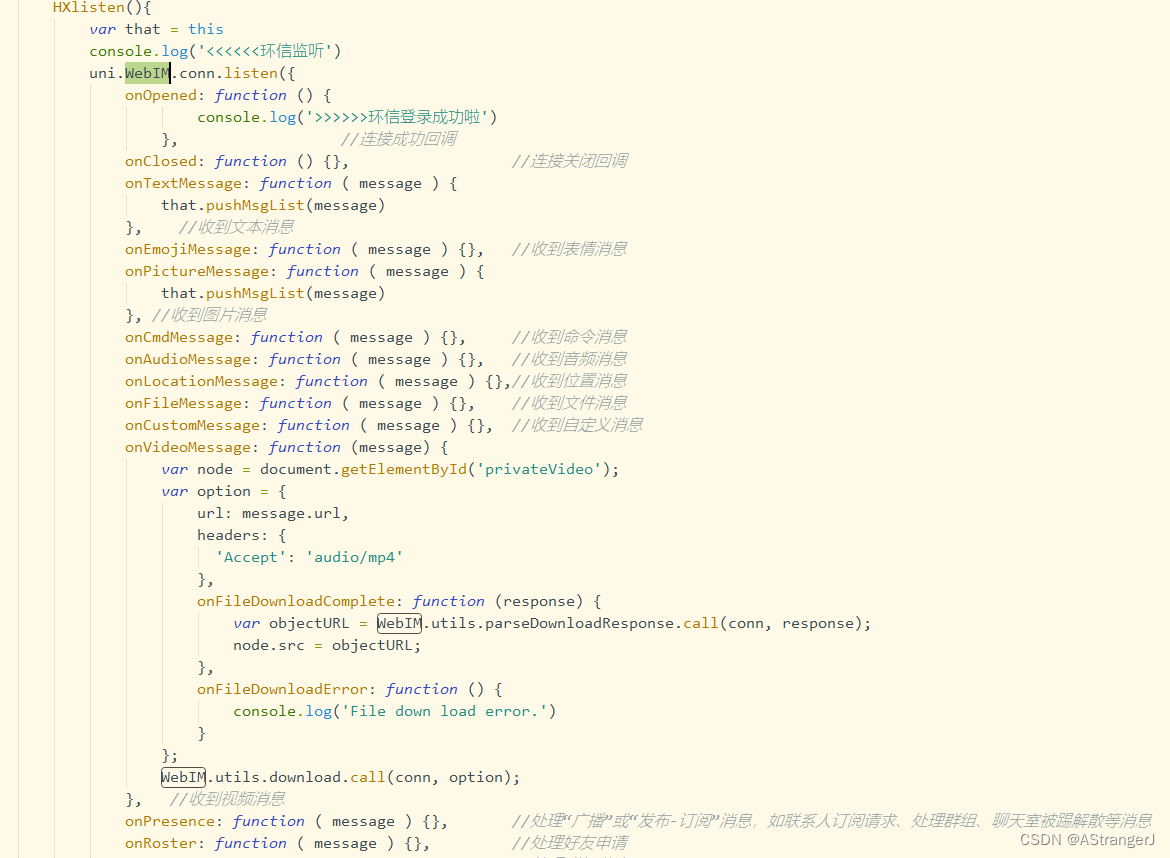
Task: Click the onCustomMessage property name
Action: pyautogui.click(x=192, y=425)
